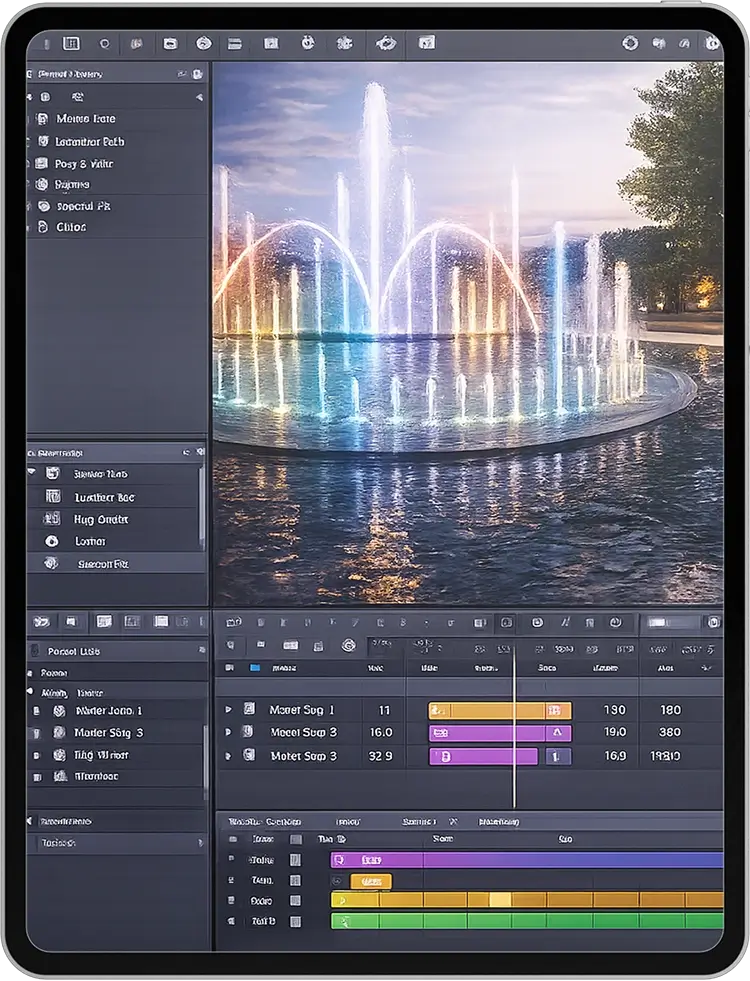Click the puzzle-gear icon in top toolbar
The width and height of the screenshot is (750, 981).
pos(344,43)
